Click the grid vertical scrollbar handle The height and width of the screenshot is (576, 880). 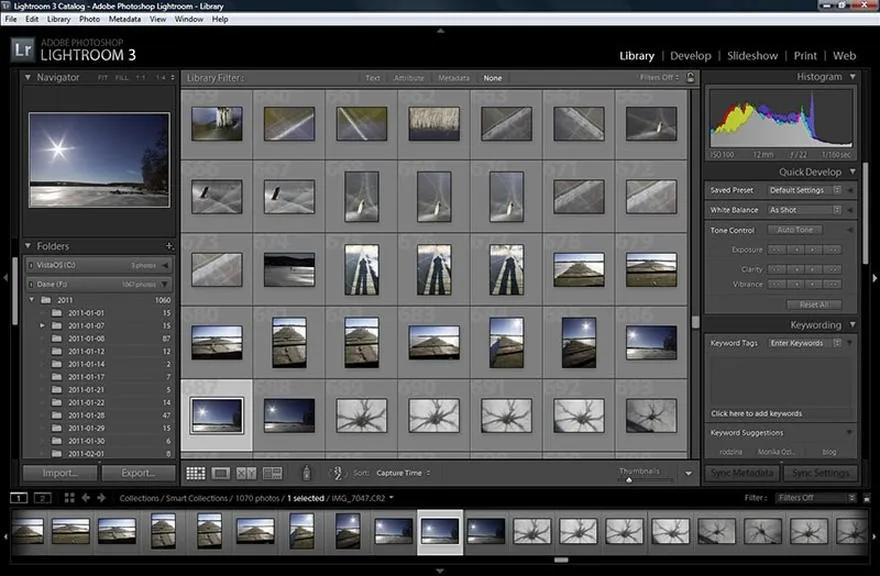695,322
